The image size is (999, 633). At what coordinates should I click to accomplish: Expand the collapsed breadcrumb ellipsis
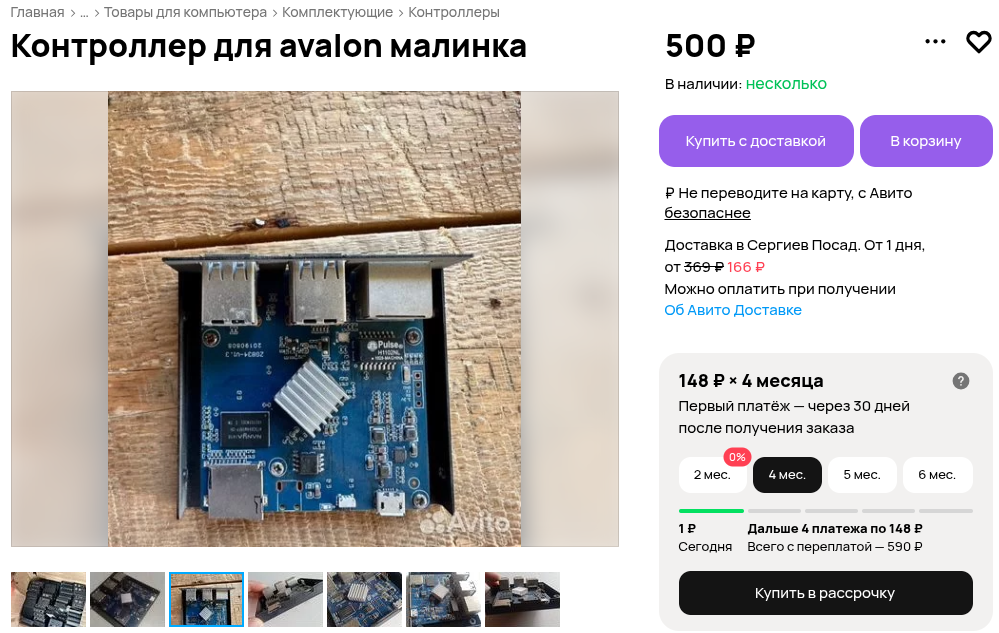point(84,13)
